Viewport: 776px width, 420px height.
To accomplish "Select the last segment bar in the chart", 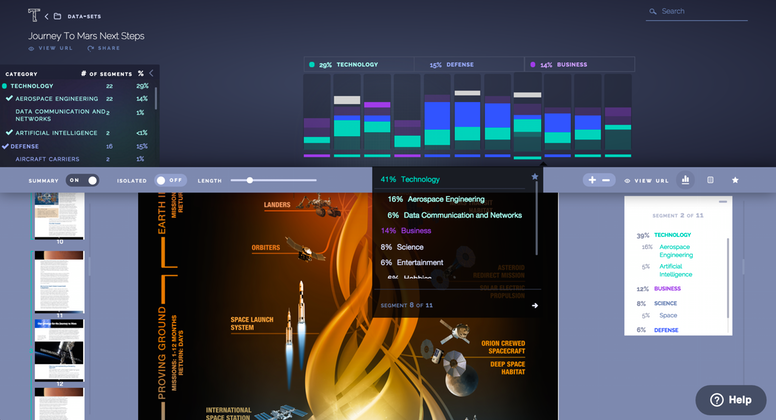I will coord(618,116).
